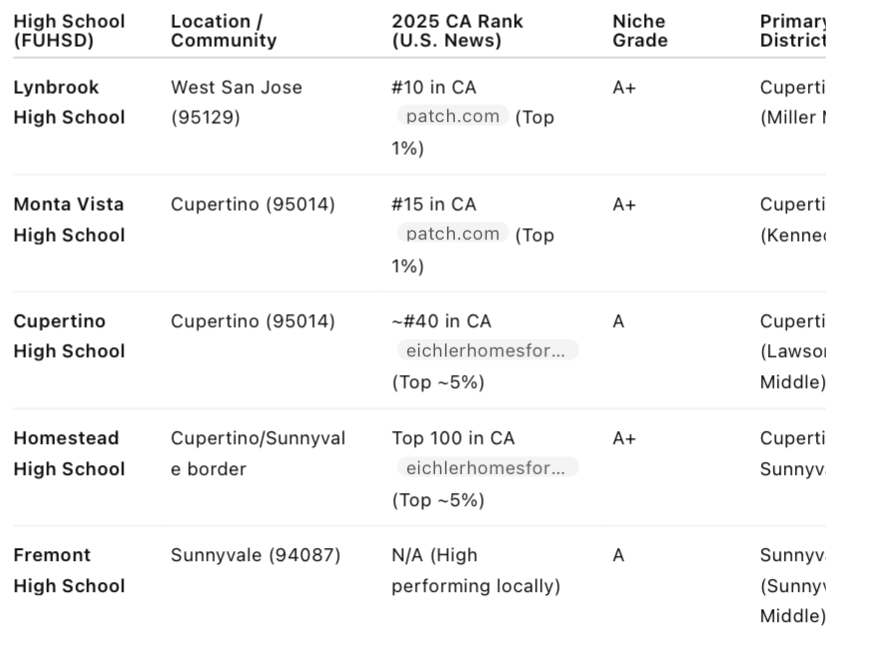This screenshot has width=872, height=648.
Task: Click the High School (FUHSD) column header
Action: (70, 31)
